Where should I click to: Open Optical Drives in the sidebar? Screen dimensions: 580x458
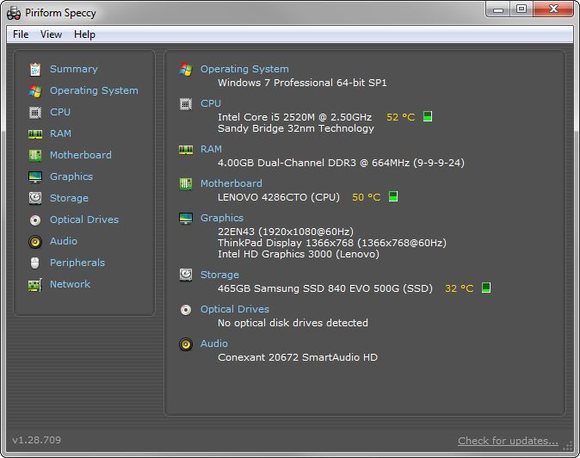(84, 220)
